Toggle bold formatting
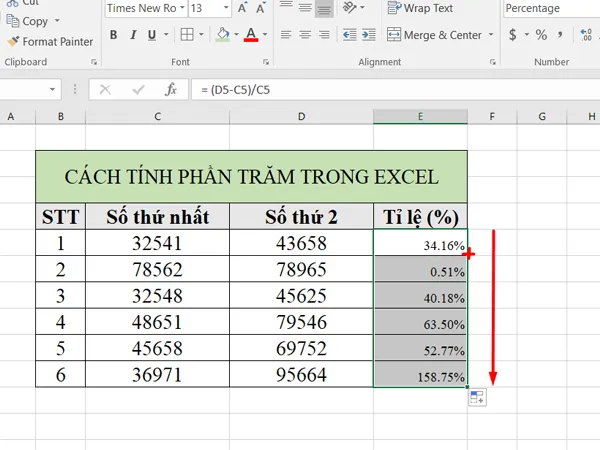Image resolution: width=600 pixels, height=450 pixels. click(x=114, y=35)
